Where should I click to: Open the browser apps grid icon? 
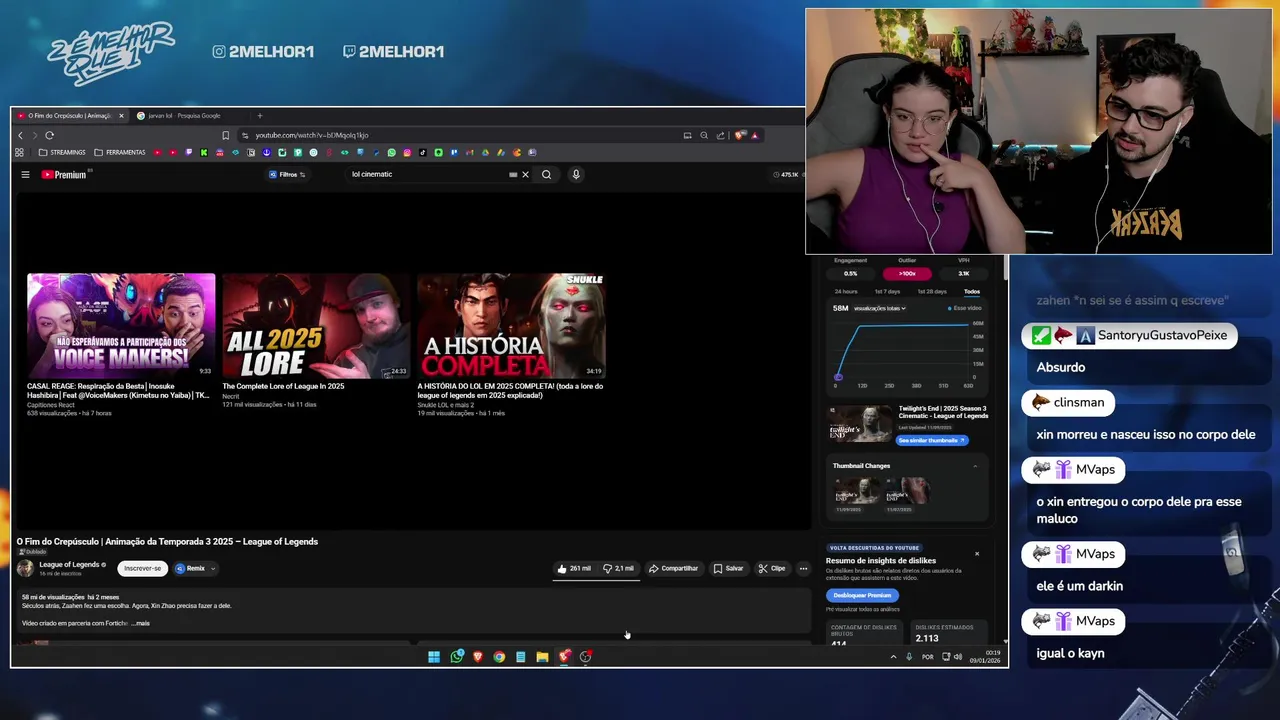19,152
